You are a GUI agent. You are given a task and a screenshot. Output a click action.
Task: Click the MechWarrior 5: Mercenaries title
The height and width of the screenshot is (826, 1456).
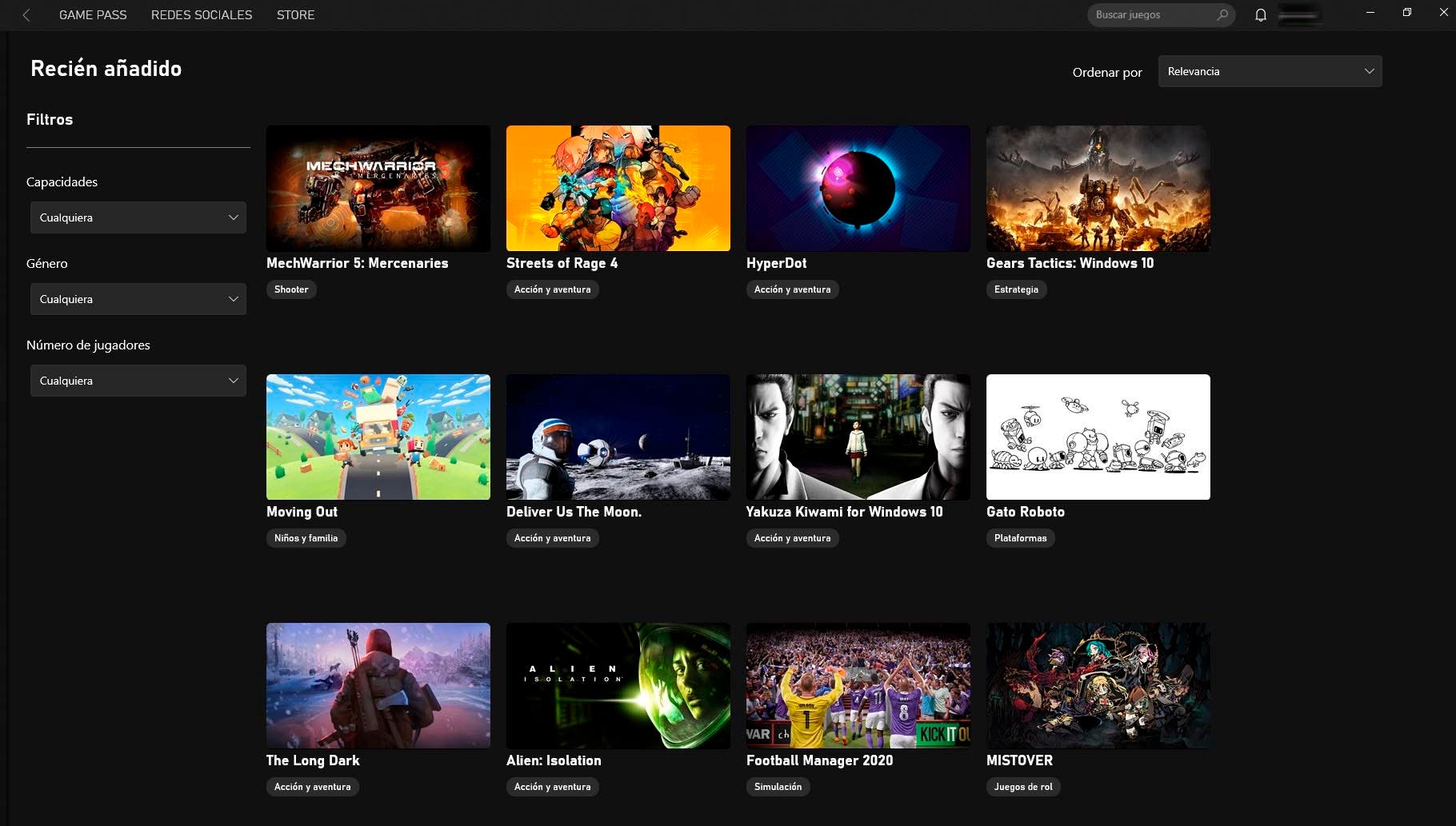pos(357,263)
